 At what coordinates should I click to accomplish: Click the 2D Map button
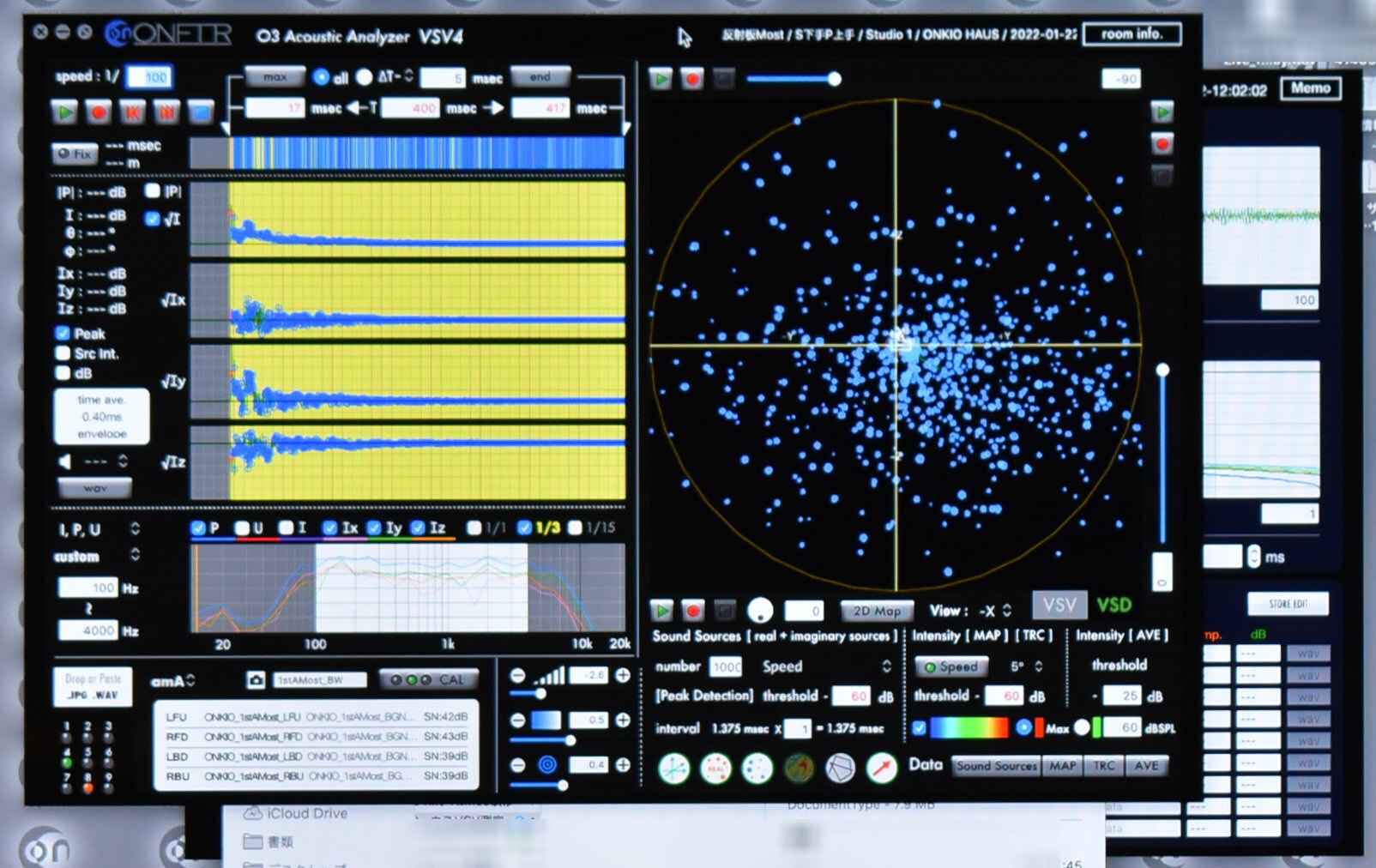coord(877,611)
